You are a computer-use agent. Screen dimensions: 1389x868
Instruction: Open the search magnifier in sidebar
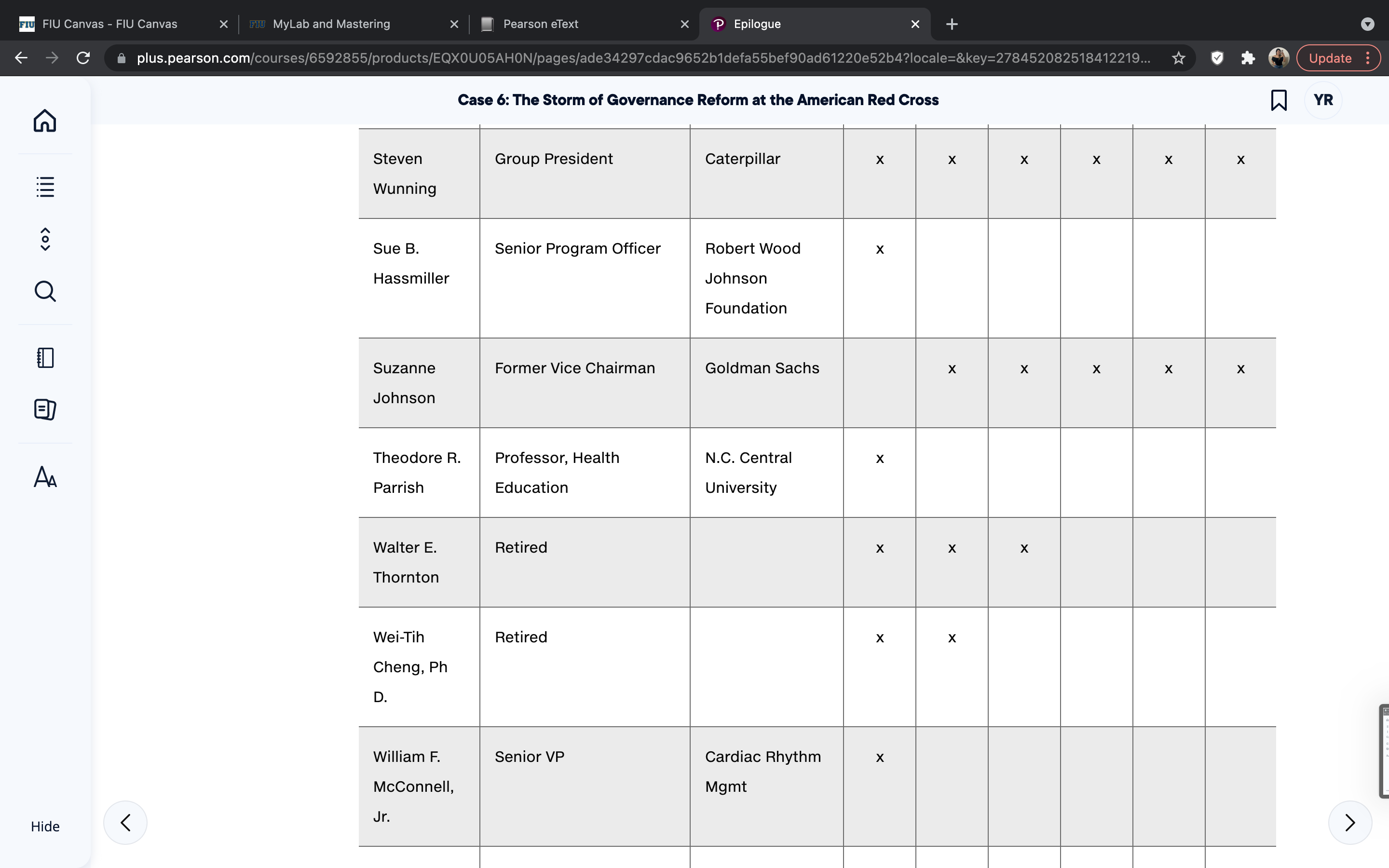(45, 291)
